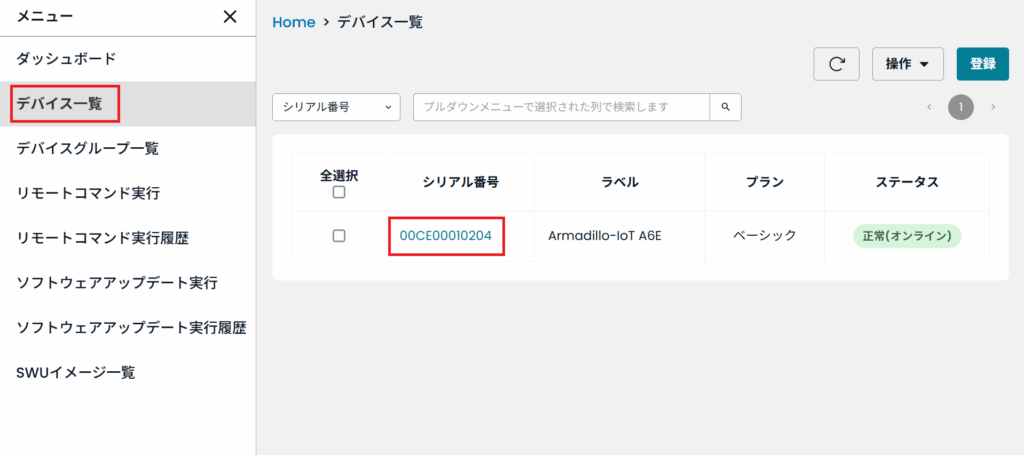Close the メニュー sidebar with X icon
This screenshot has width=1024, height=455.
click(230, 17)
